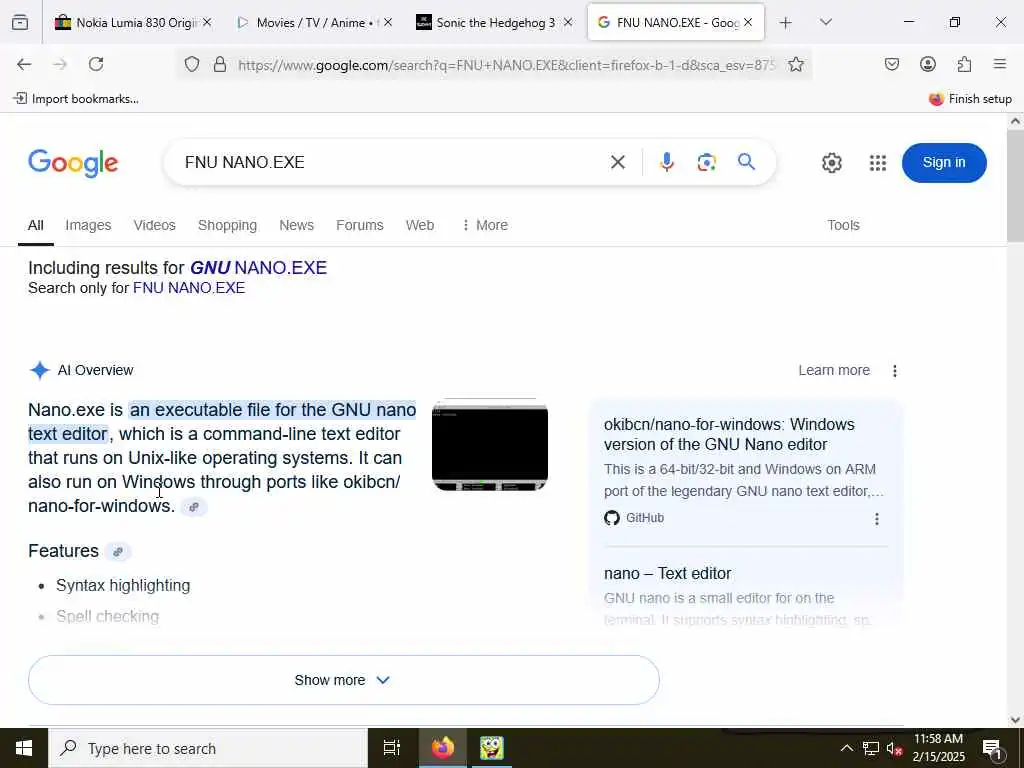Open tracking protection shield icon
Screen dimensions: 1024x768
tap(191, 64)
